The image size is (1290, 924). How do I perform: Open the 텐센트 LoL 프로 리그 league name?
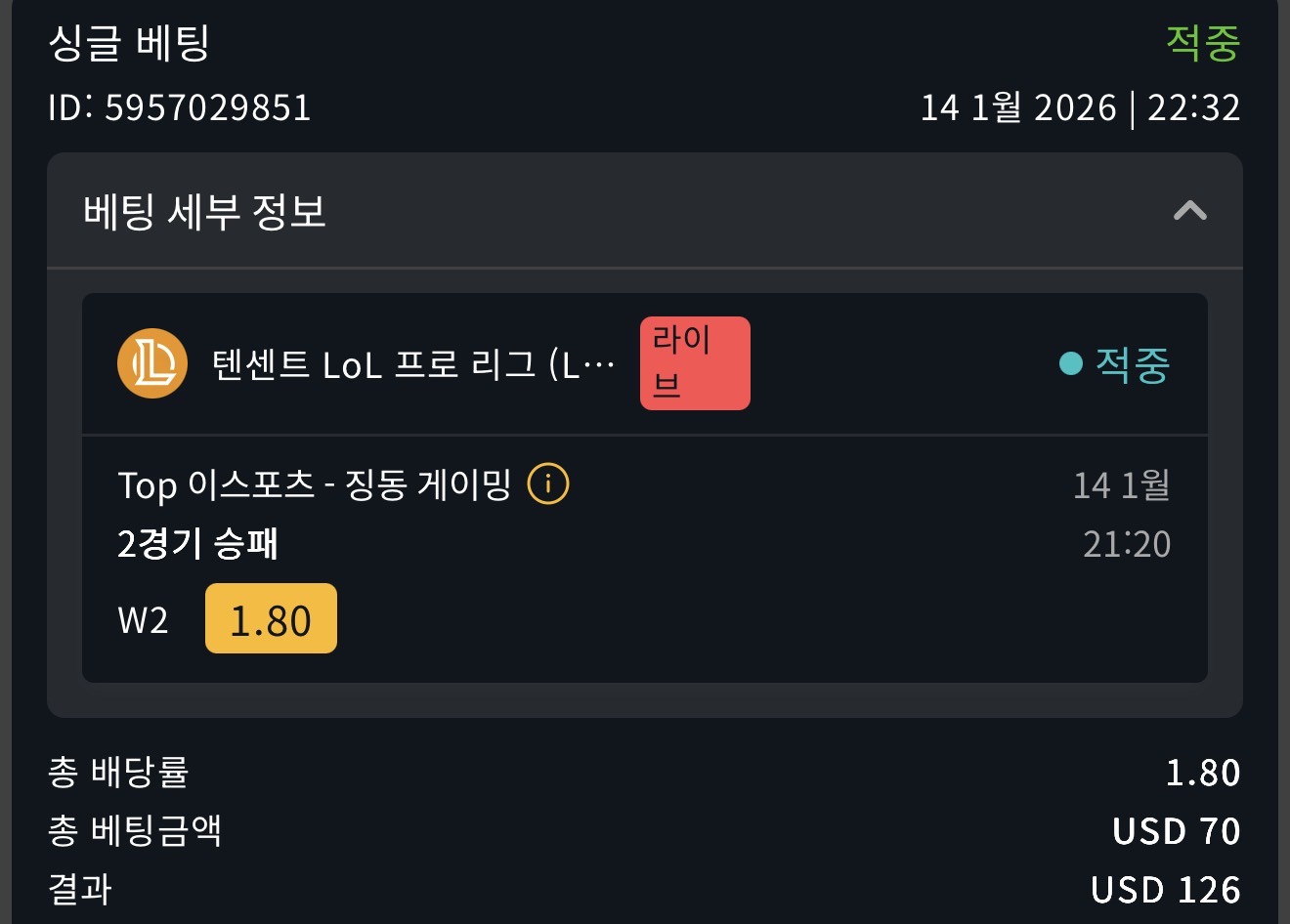click(x=412, y=364)
